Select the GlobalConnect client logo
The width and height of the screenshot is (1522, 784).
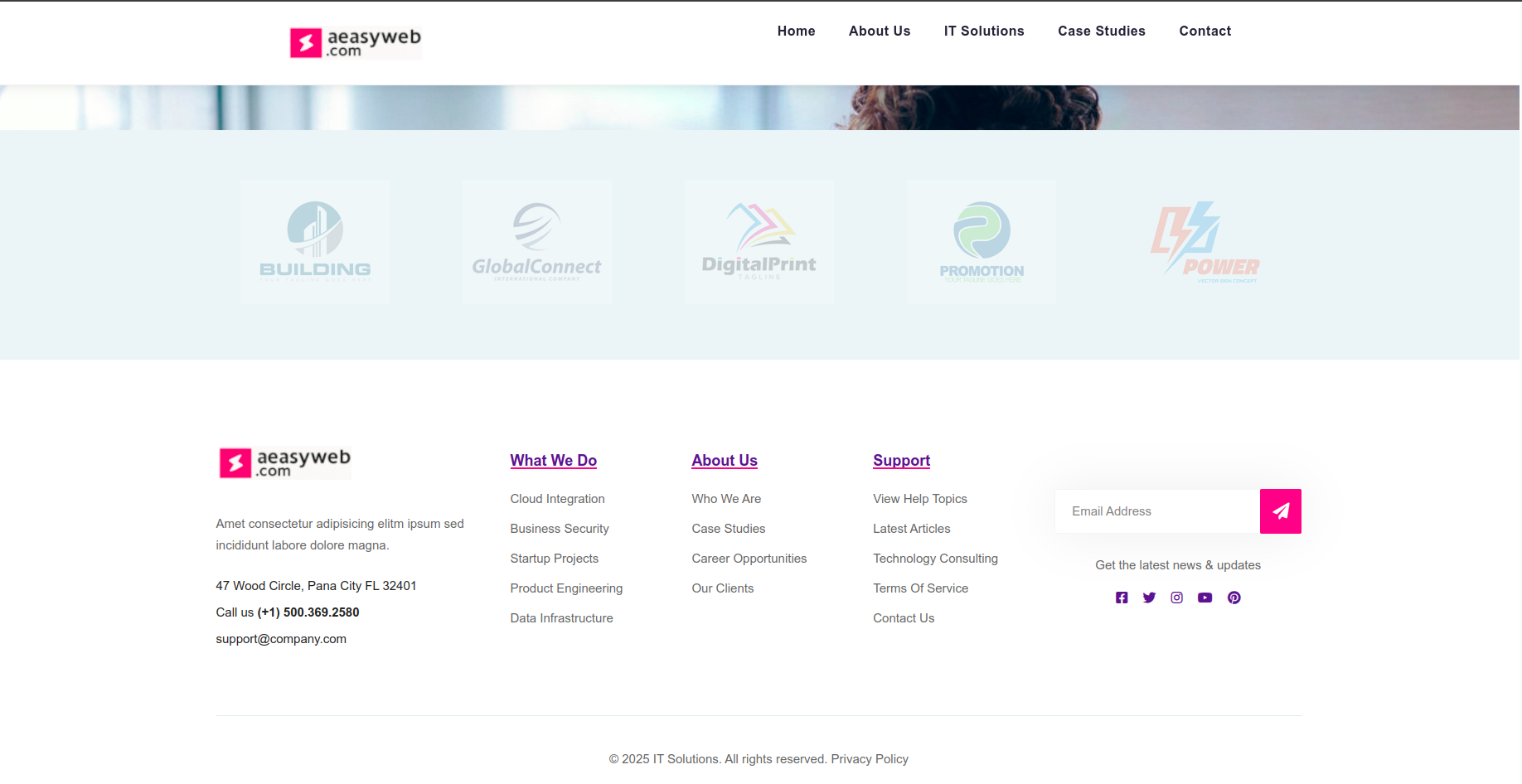pyautogui.click(x=537, y=242)
